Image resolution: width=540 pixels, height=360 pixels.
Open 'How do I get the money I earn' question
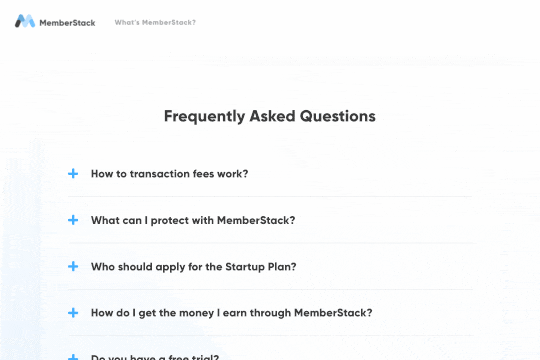coord(231,313)
